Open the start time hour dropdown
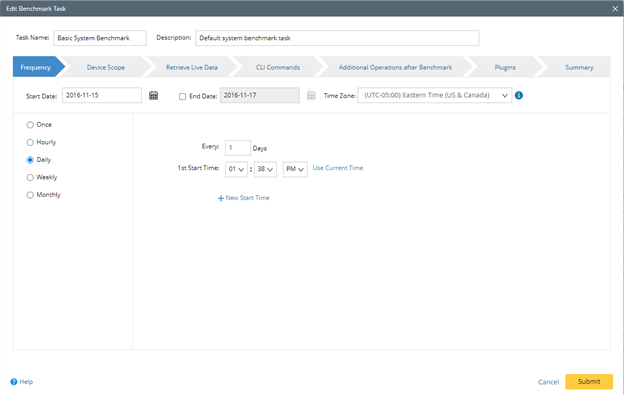 [236, 169]
